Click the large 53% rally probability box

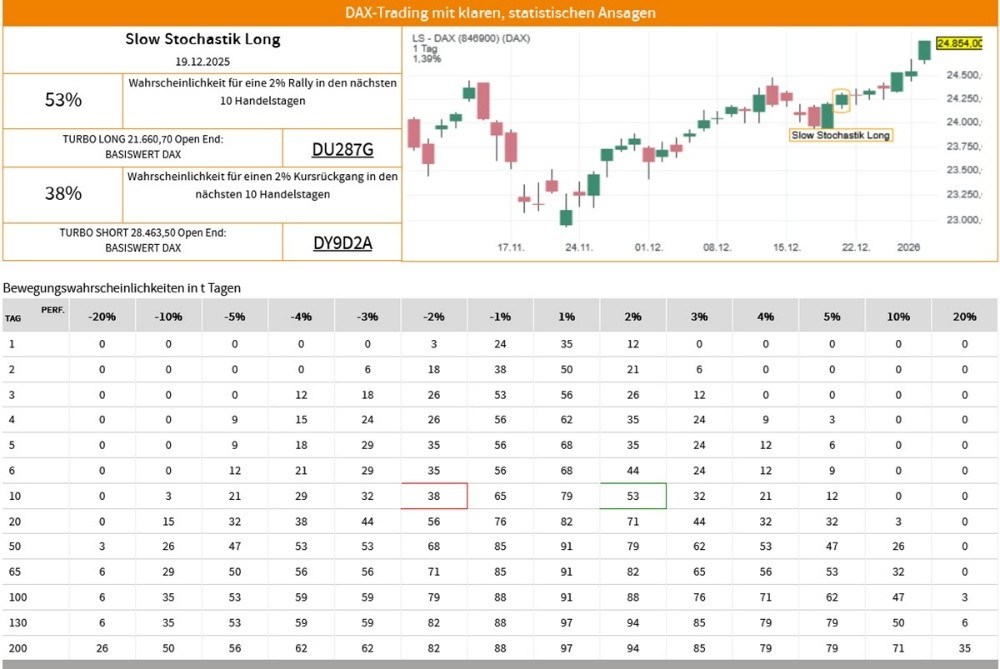pos(63,100)
